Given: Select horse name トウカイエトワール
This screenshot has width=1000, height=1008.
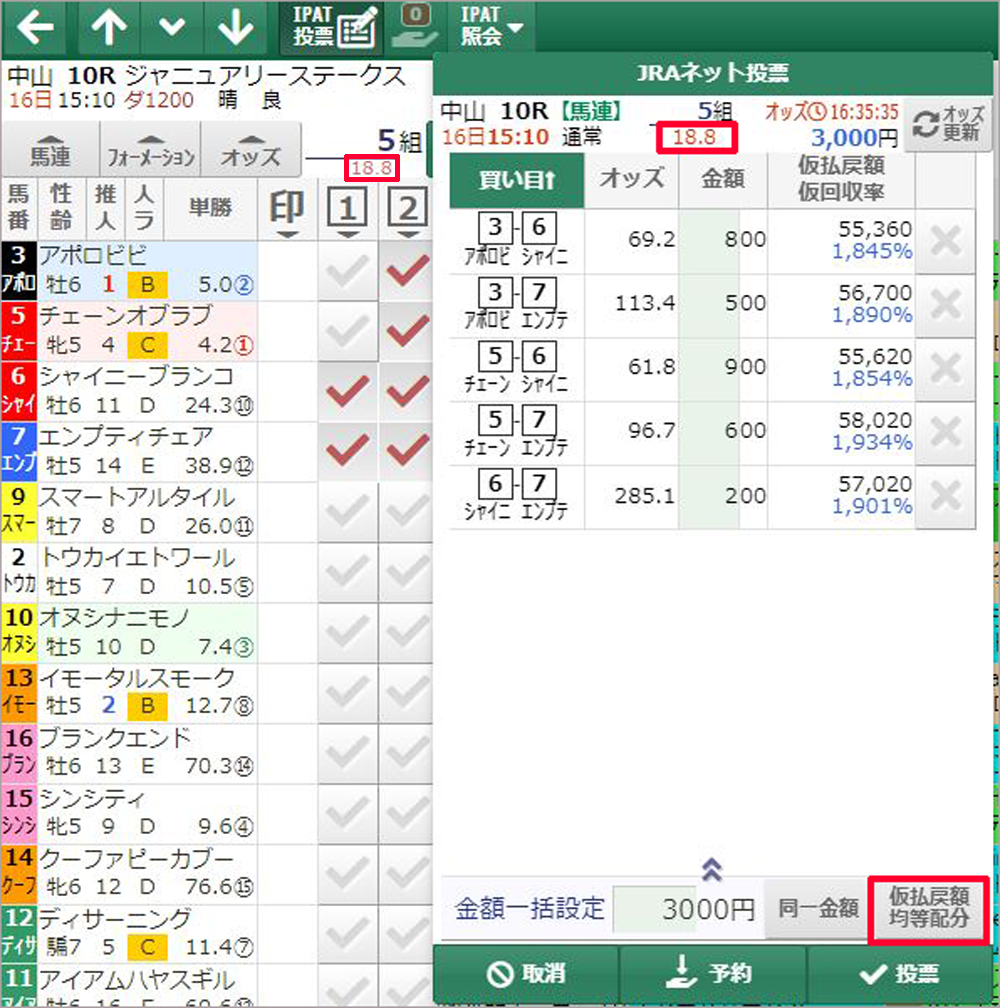Looking at the screenshot, I should coord(138,557).
